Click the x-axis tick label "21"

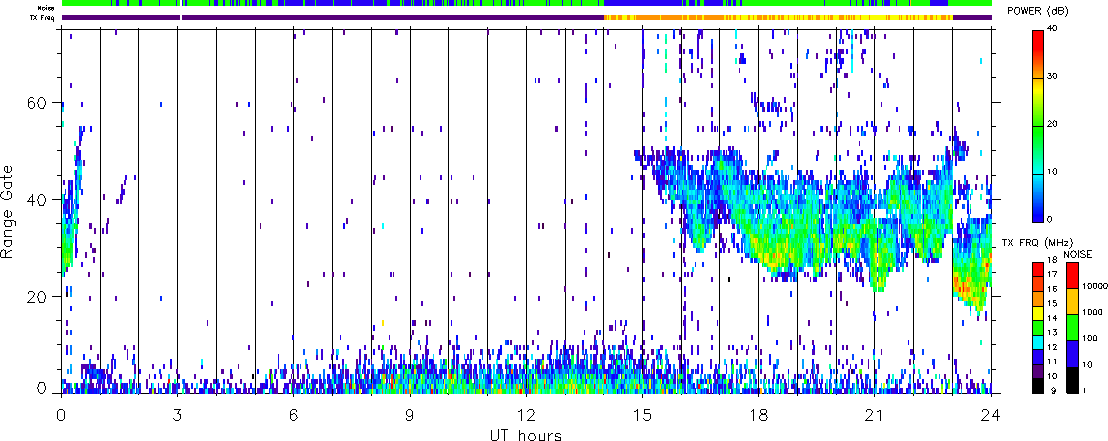pyautogui.click(x=874, y=414)
